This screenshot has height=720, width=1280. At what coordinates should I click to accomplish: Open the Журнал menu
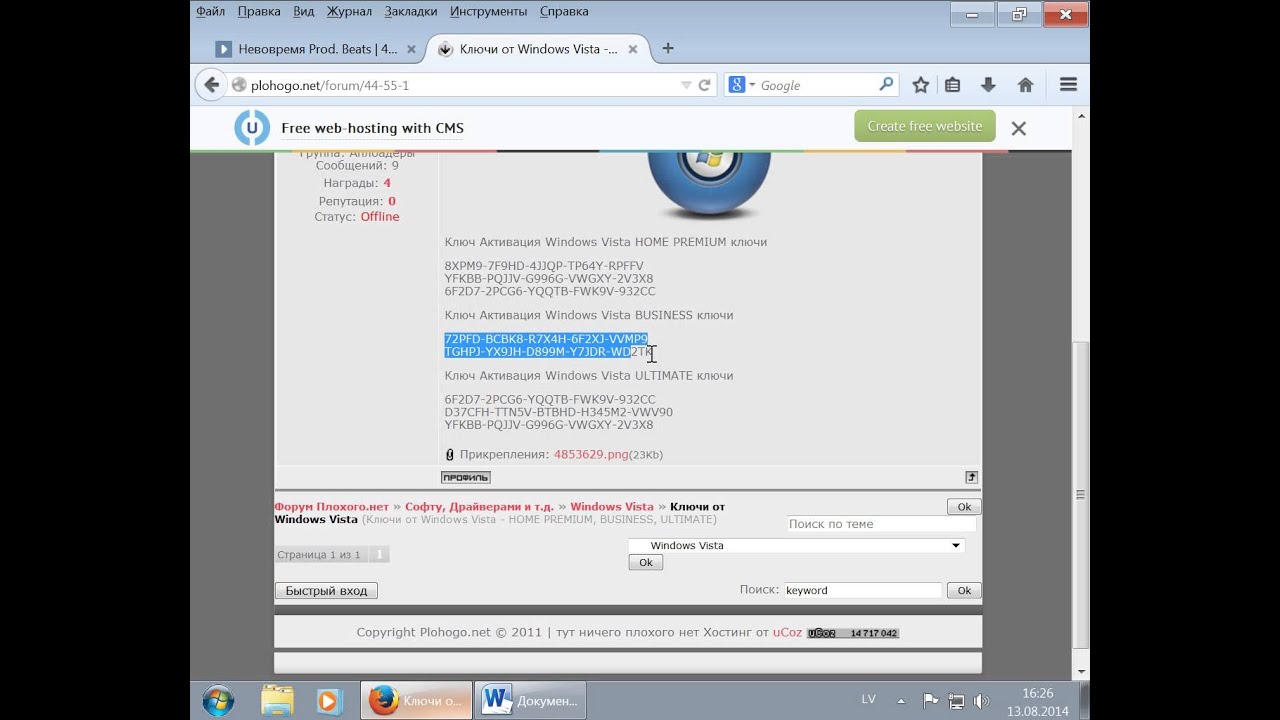[x=349, y=11]
